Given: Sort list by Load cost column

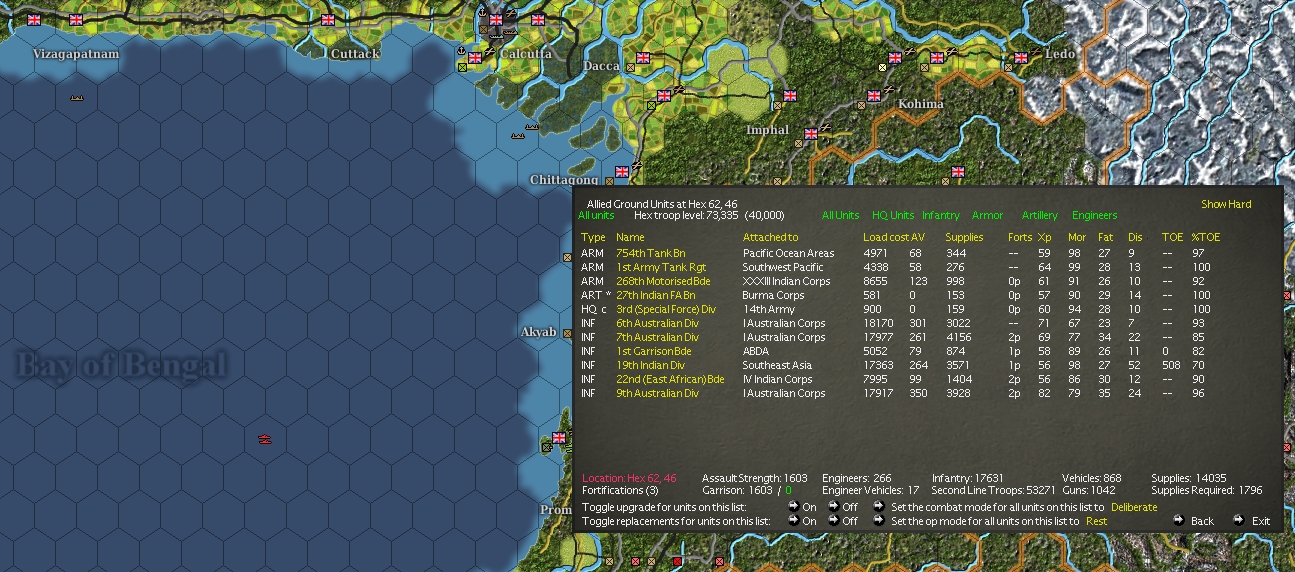Looking at the screenshot, I should click(886, 237).
